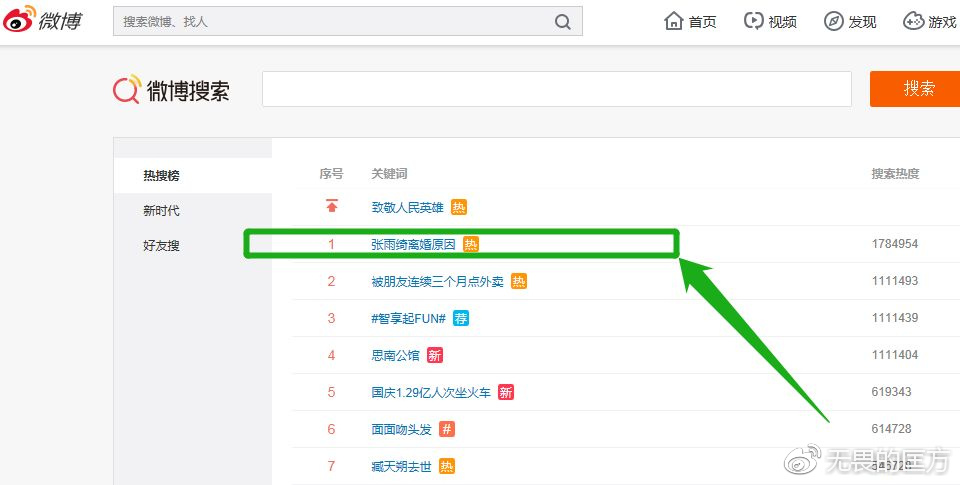
Task: Click 热 badge next to 致敬人民英雄
Action: [x=459, y=208]
